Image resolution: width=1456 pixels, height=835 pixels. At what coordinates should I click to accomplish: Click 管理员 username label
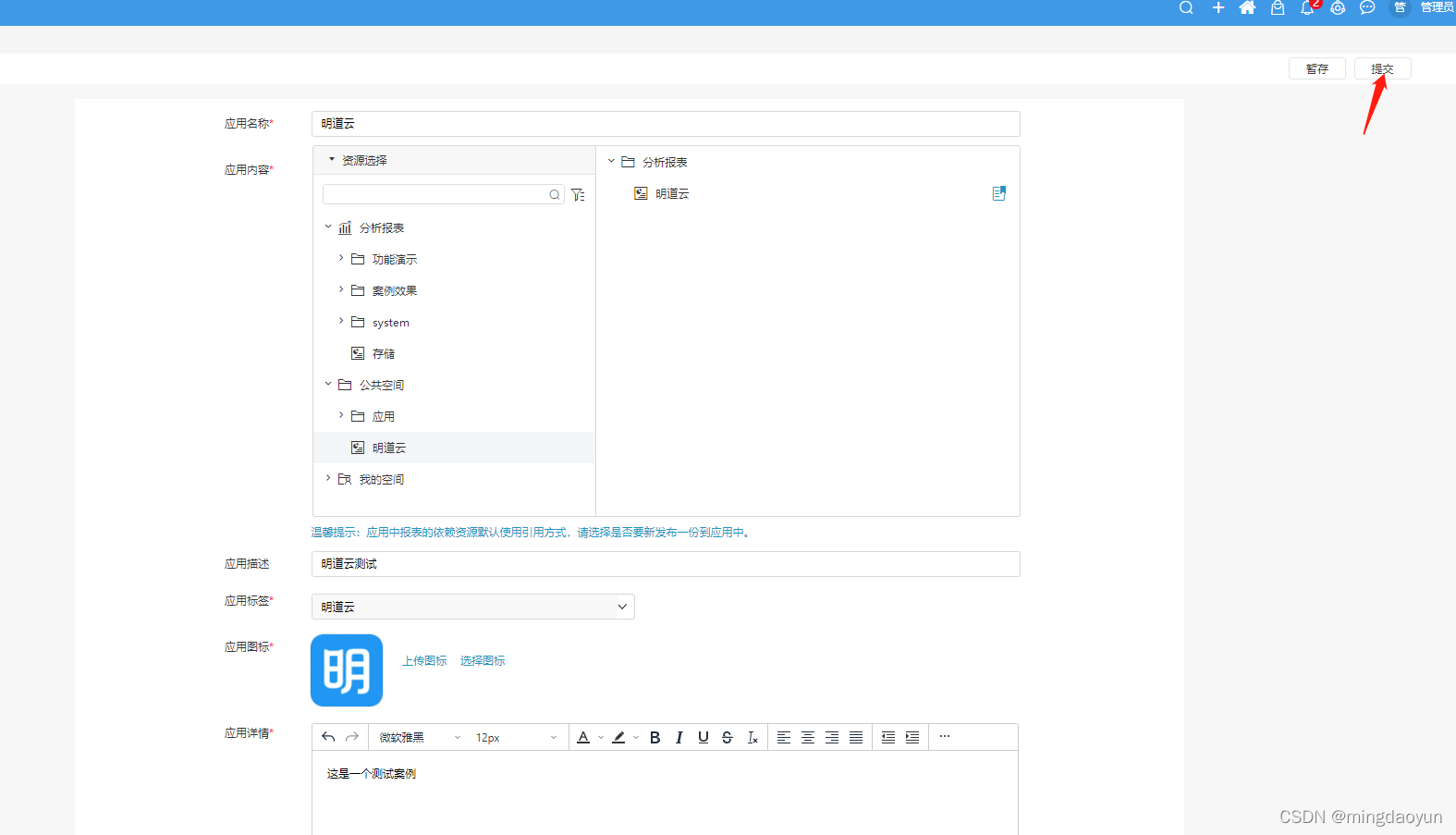point(1438,7)
